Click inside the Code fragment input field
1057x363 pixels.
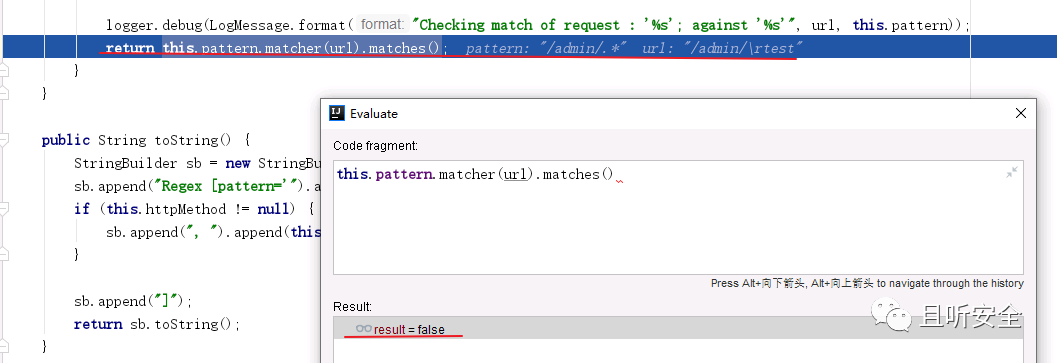678,217
